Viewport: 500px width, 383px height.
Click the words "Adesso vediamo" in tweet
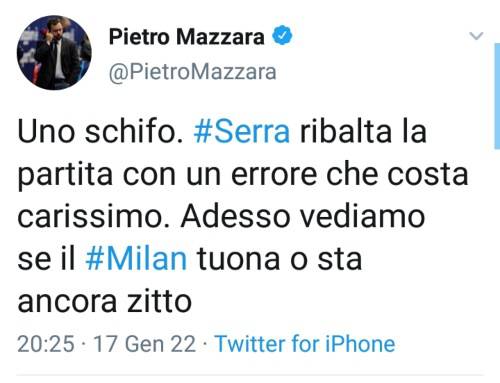(303, 217)
